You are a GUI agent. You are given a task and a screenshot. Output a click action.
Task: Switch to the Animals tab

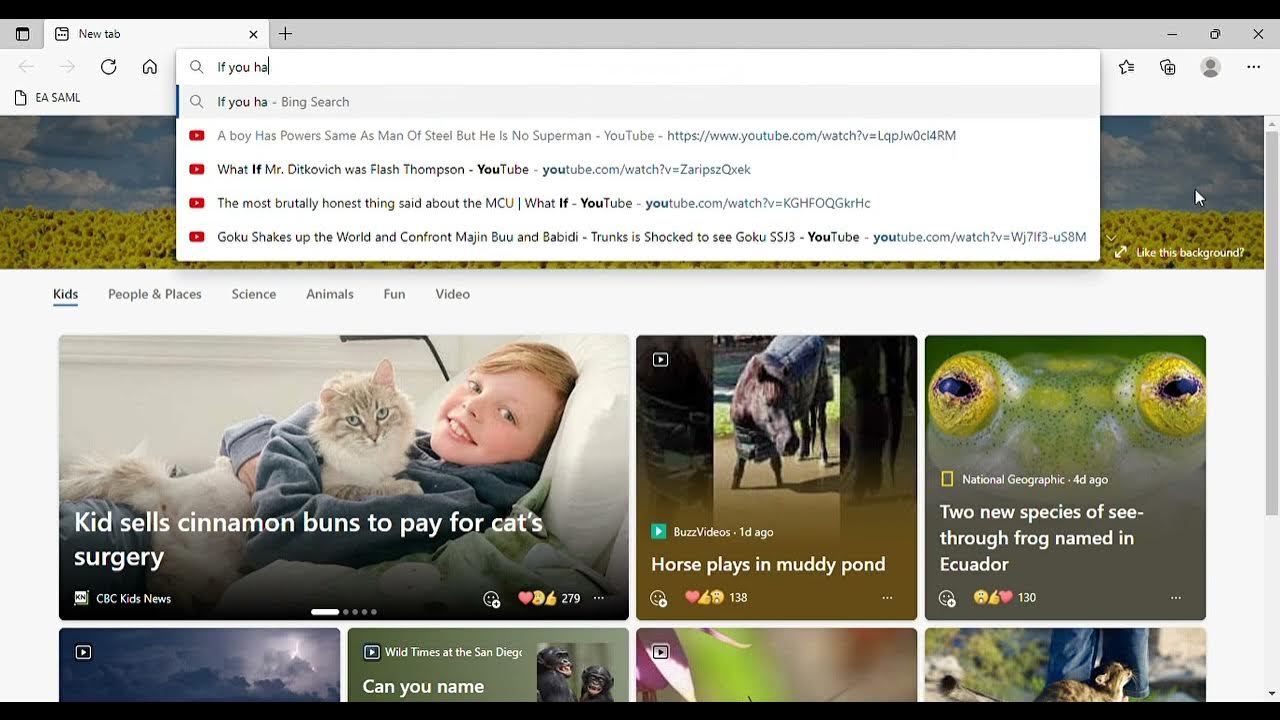(330, 294)
